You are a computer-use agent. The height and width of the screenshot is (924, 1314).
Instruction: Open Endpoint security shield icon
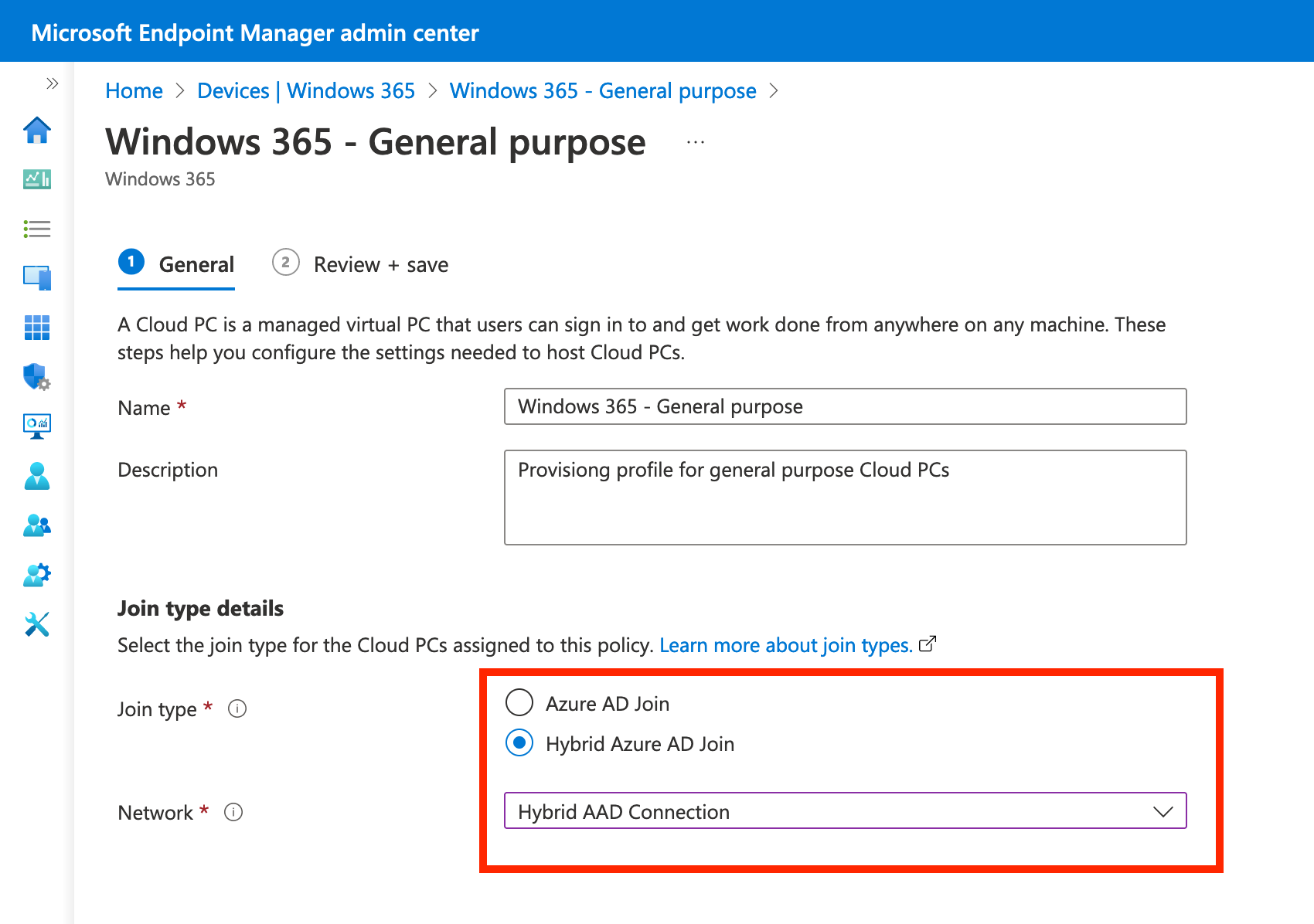[37, 377]
